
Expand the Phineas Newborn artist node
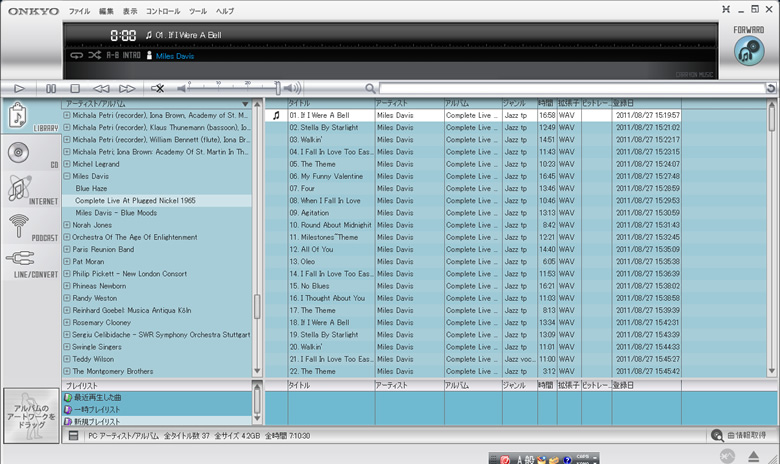coord(67,286)
